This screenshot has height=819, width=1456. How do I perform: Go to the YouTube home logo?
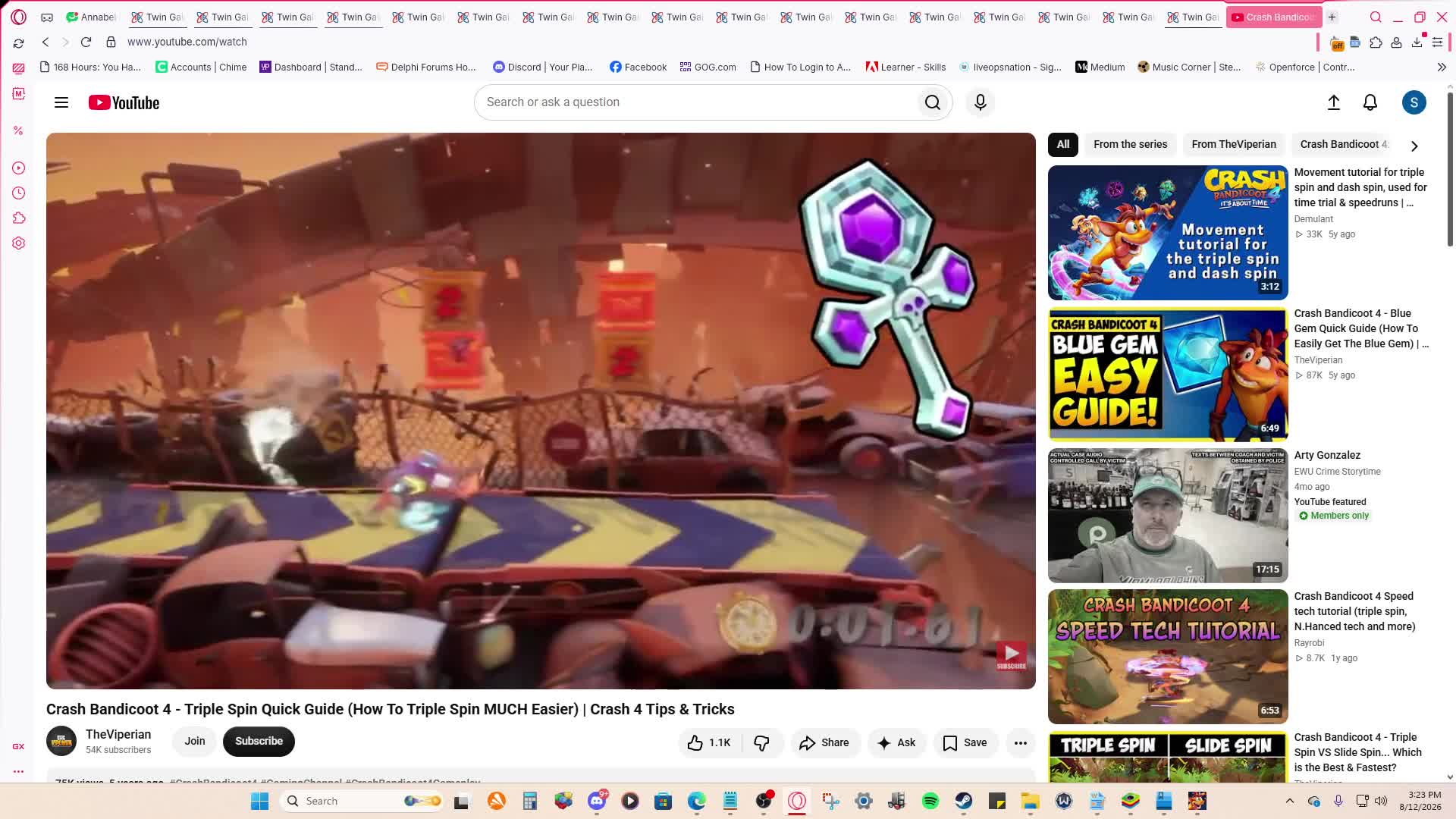tap(124, 102)
